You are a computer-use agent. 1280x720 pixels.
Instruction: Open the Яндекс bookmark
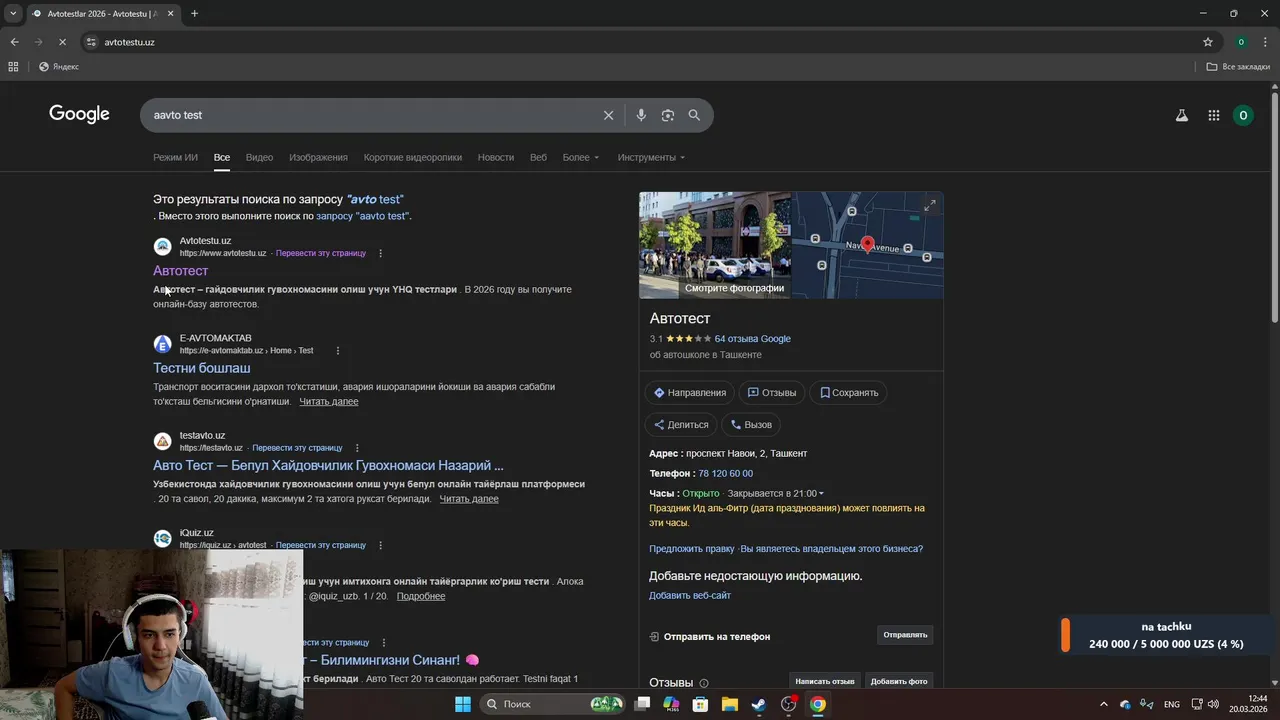coord(59,67)
